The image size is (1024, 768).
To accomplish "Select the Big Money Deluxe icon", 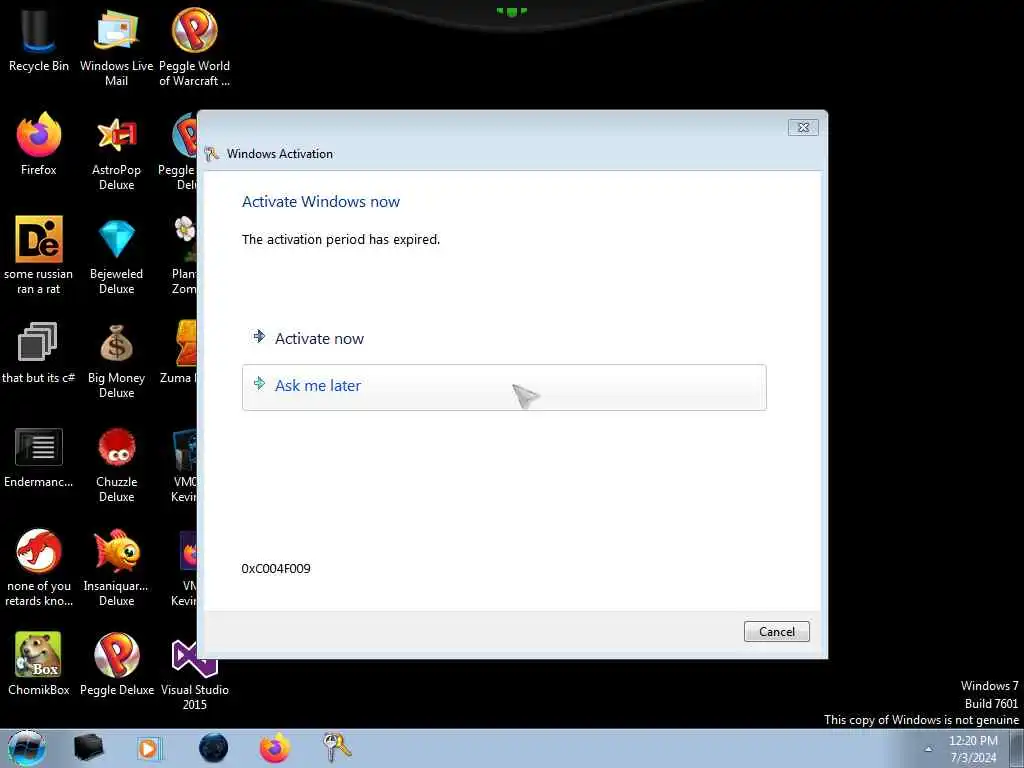I will 116,360.
